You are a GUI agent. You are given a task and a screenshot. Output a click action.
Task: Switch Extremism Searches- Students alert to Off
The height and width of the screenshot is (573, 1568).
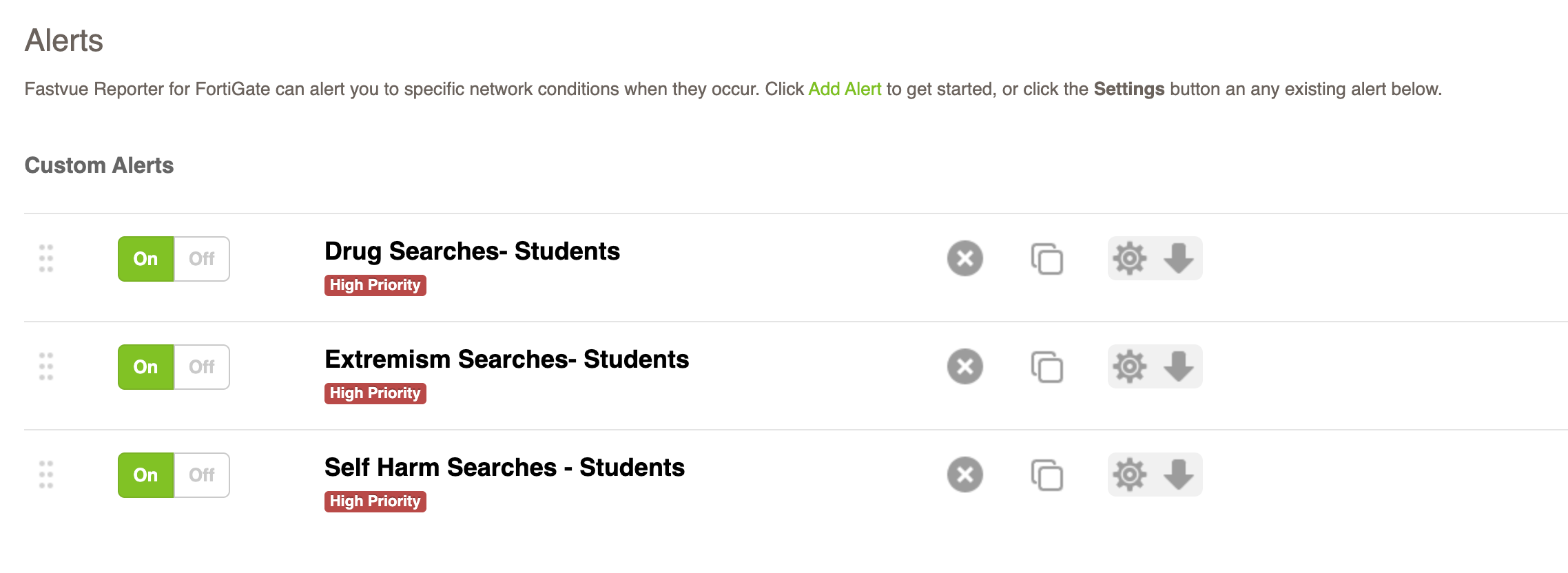[x=202, y=367]
